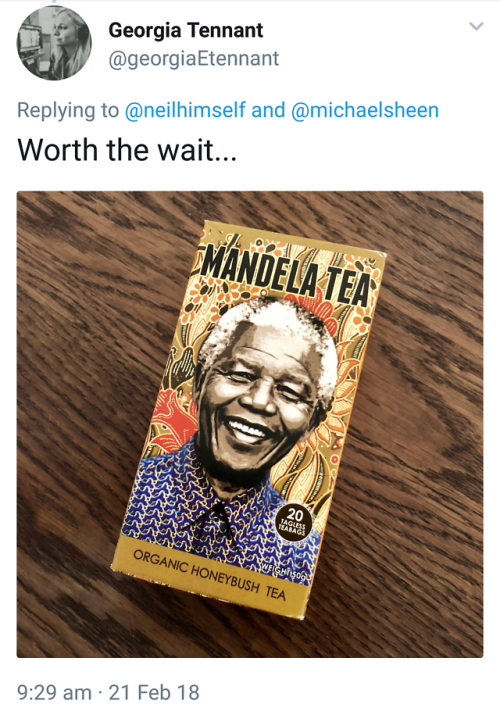Click the "Replying to" label
The width and height of the screenshot is (500, 708).
coord(68,110)
